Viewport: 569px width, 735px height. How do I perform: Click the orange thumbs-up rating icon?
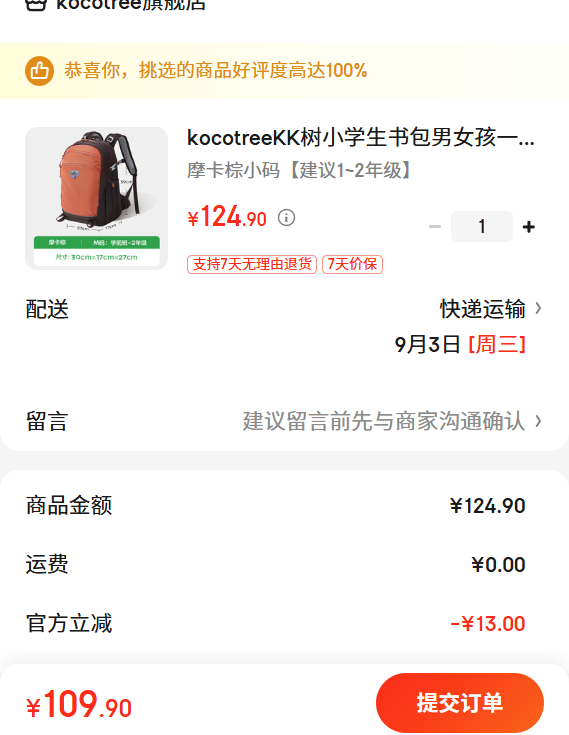pyautogui.click(x=39, y=71)
